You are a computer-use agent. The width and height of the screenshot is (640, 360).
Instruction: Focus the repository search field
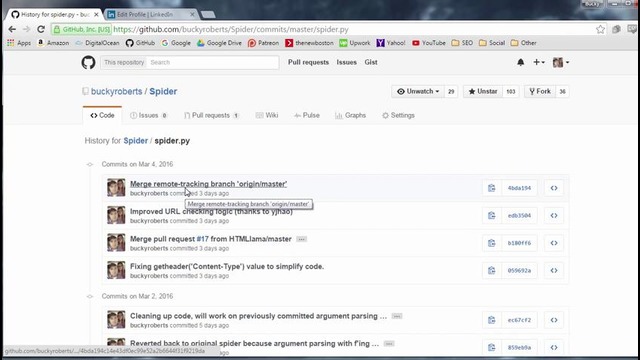tap(213, 62)
